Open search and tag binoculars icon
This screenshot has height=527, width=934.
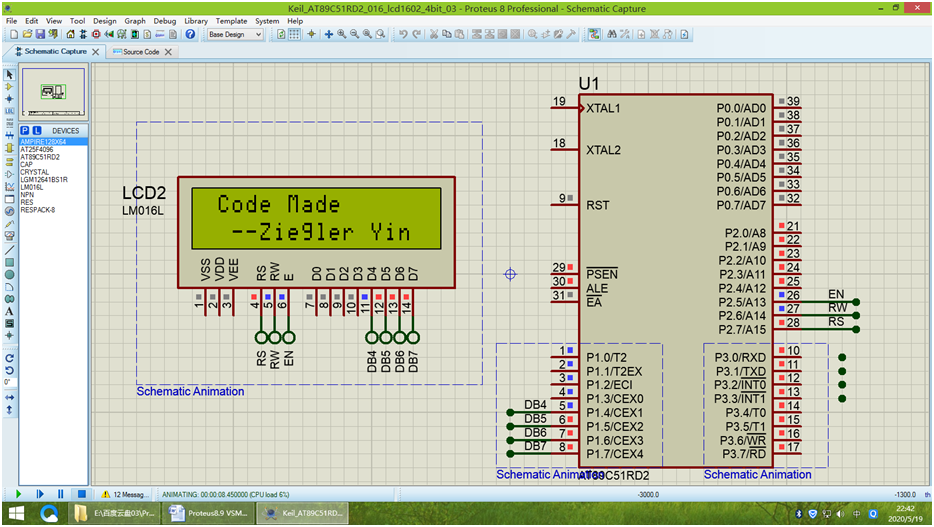pyautogui.click(x=612, y=35)
